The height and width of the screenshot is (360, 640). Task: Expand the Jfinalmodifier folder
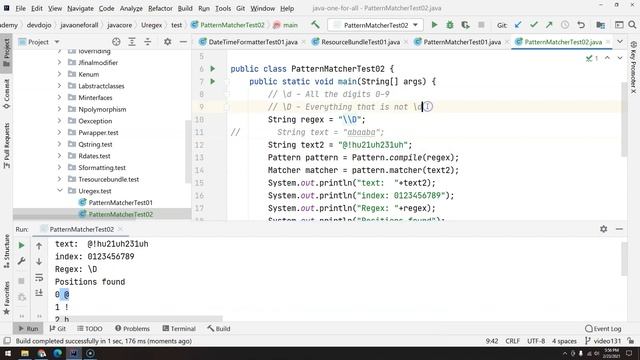pyautogui.click(x=60, y=62)
